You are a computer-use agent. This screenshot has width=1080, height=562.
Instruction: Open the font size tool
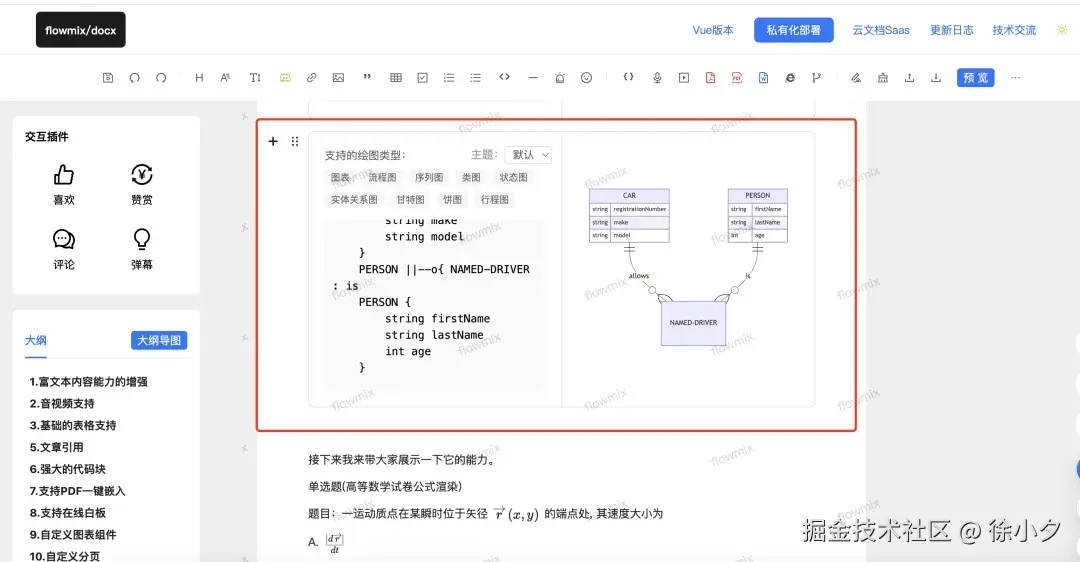coord(225,78)
